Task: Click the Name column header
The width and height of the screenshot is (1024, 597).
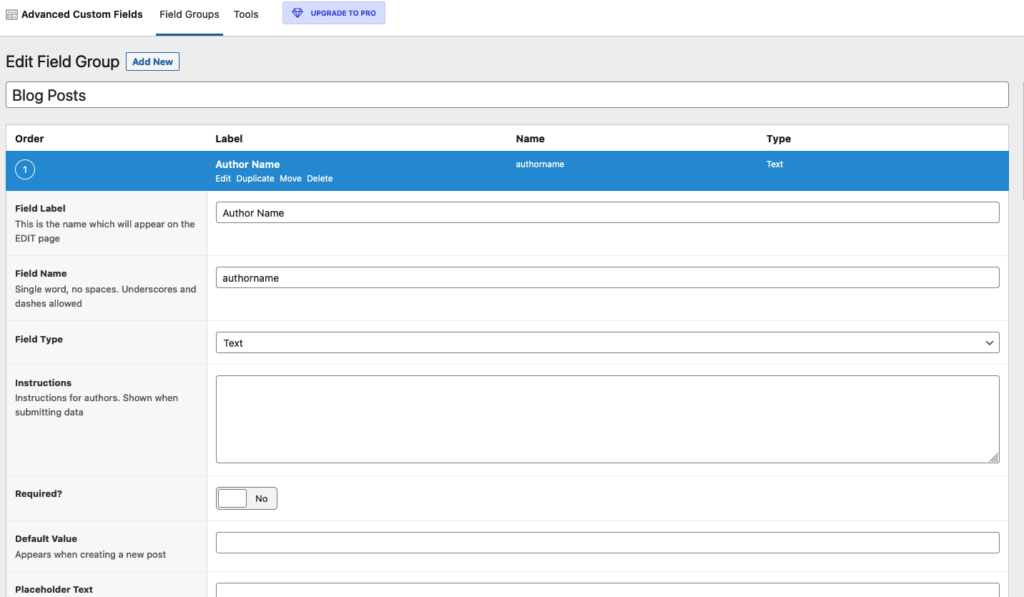Action: (x=530, y=138)
